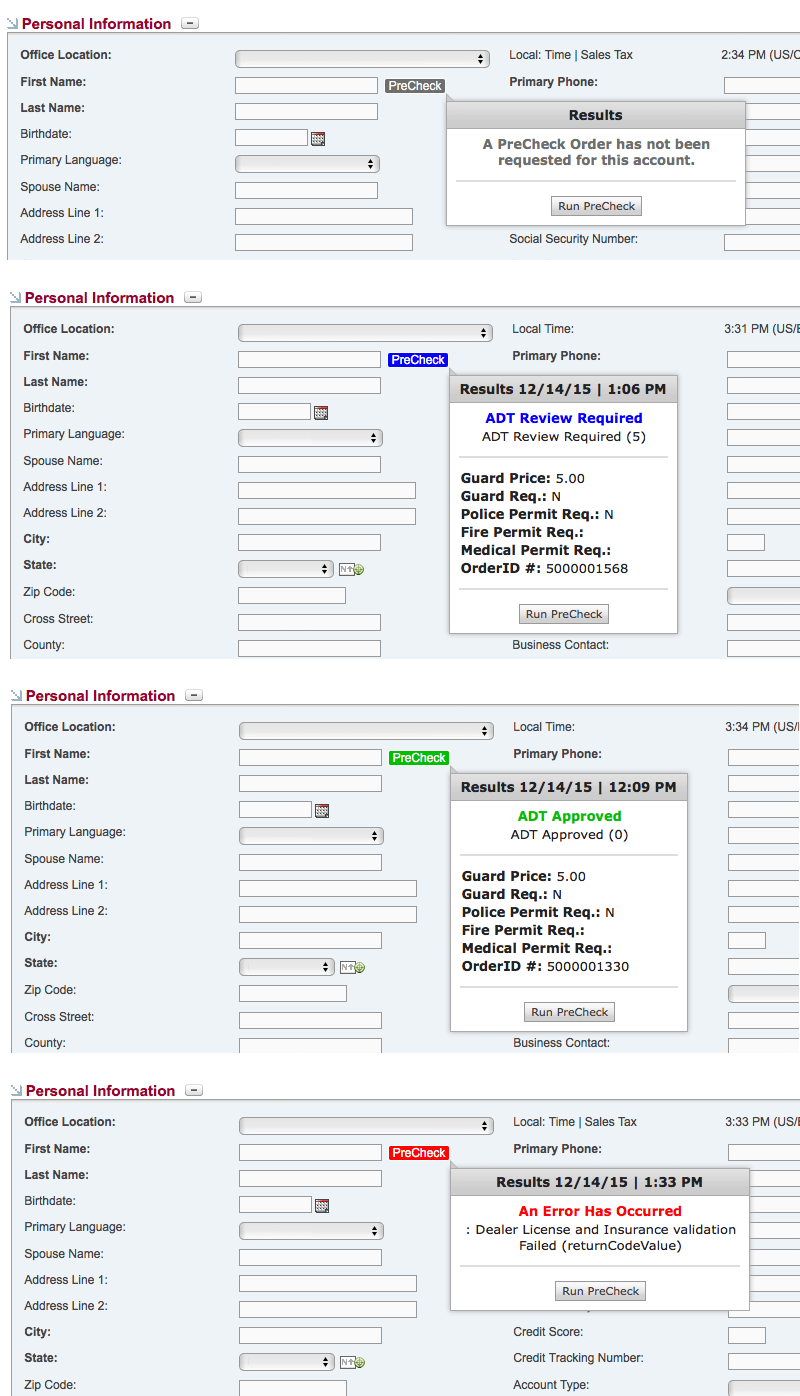800x1396 pixels.
Task: Click First Name field next to blue PreCheck
Action: (x=309, y=360)
